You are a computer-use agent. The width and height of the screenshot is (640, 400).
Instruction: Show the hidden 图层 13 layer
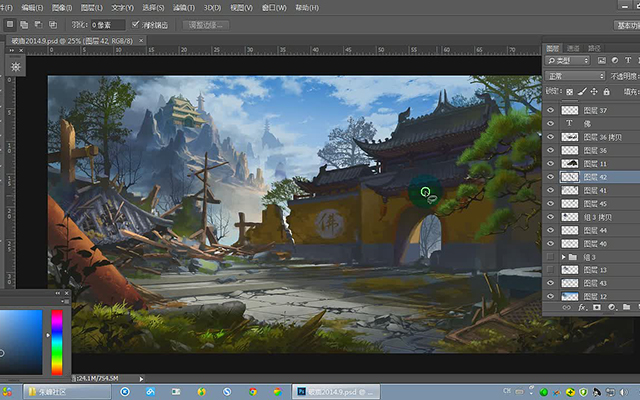pos(551,269)
